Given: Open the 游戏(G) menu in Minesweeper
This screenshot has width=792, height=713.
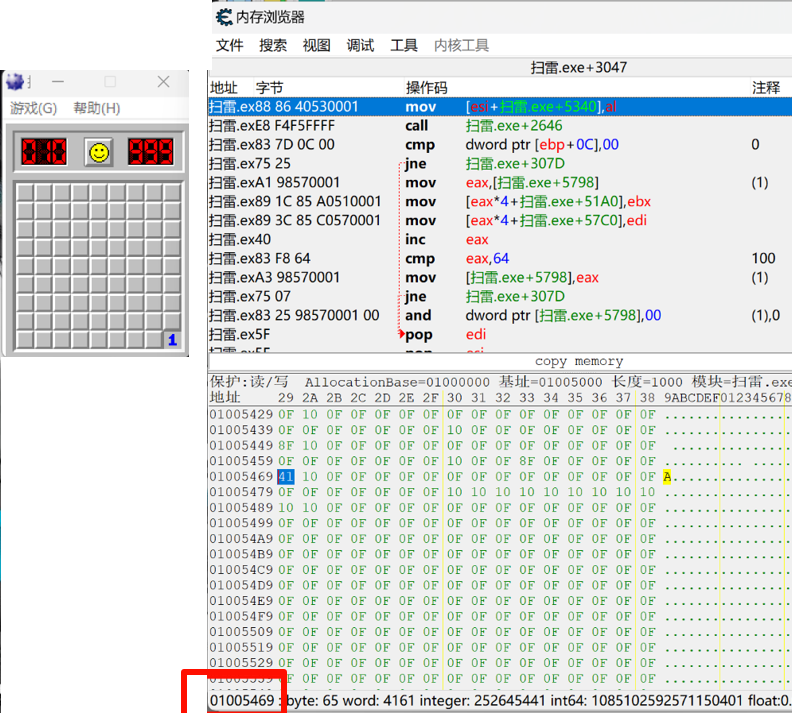Looking at the screenshot, I should 33,108.
